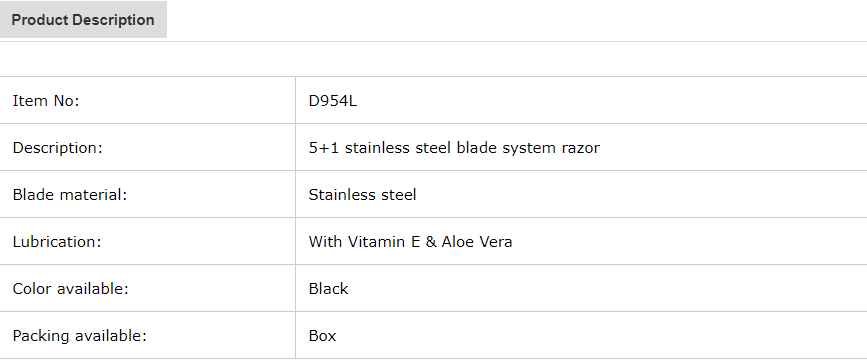This screenshot has height=360, width=867.
Task: Click the Color available: label
Action: pos(70,289)
